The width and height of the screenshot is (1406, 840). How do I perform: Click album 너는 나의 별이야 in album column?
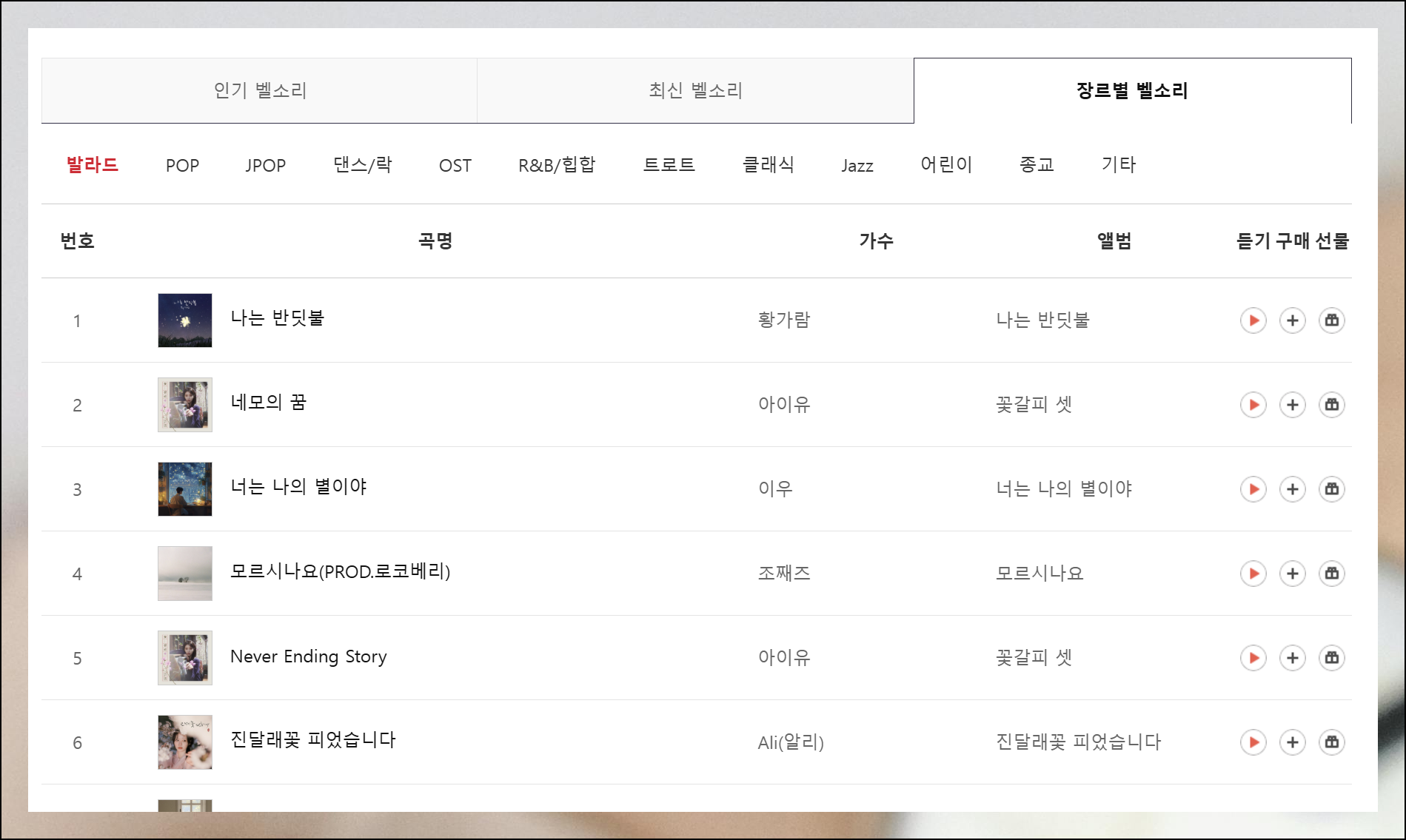[x=1064, y=488]
